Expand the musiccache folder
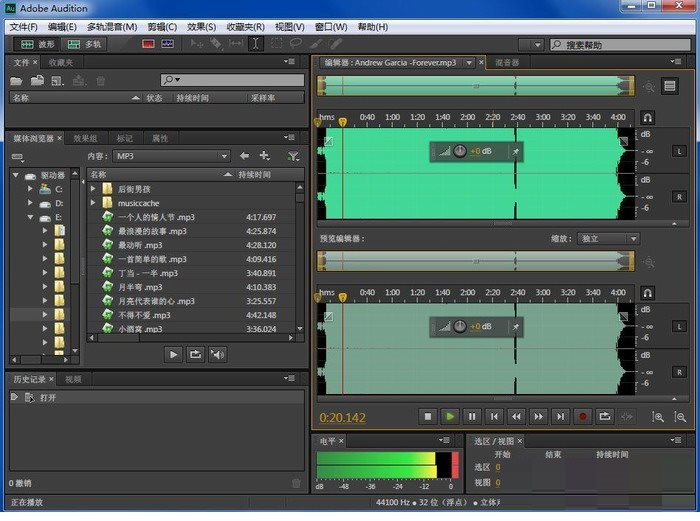This screenshot has height=521, width=700. coord(93,203)
